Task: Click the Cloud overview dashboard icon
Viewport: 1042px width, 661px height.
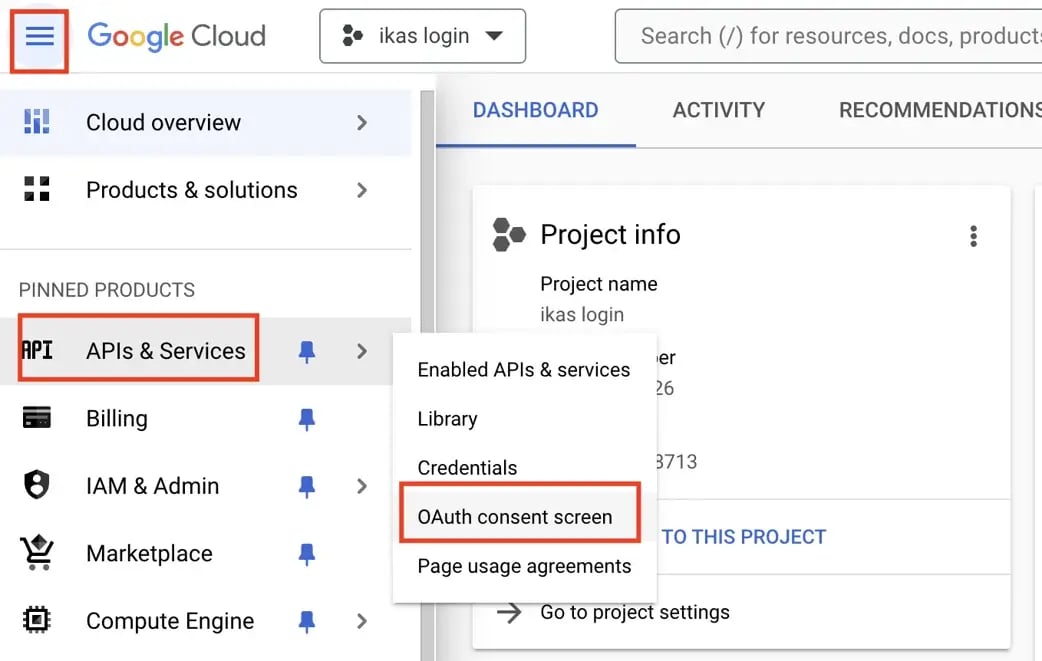Action: click(37, 122)
